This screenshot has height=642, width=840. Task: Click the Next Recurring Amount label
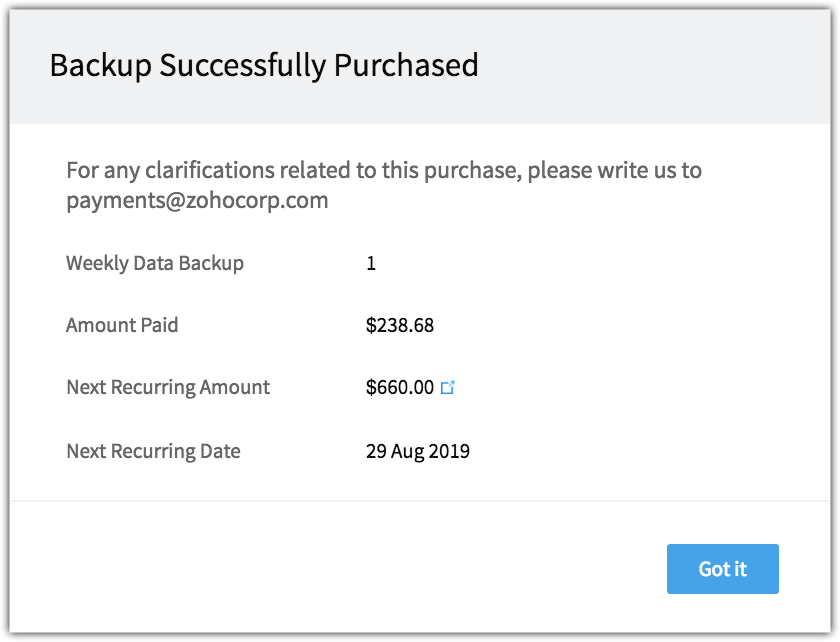[168, 387]
